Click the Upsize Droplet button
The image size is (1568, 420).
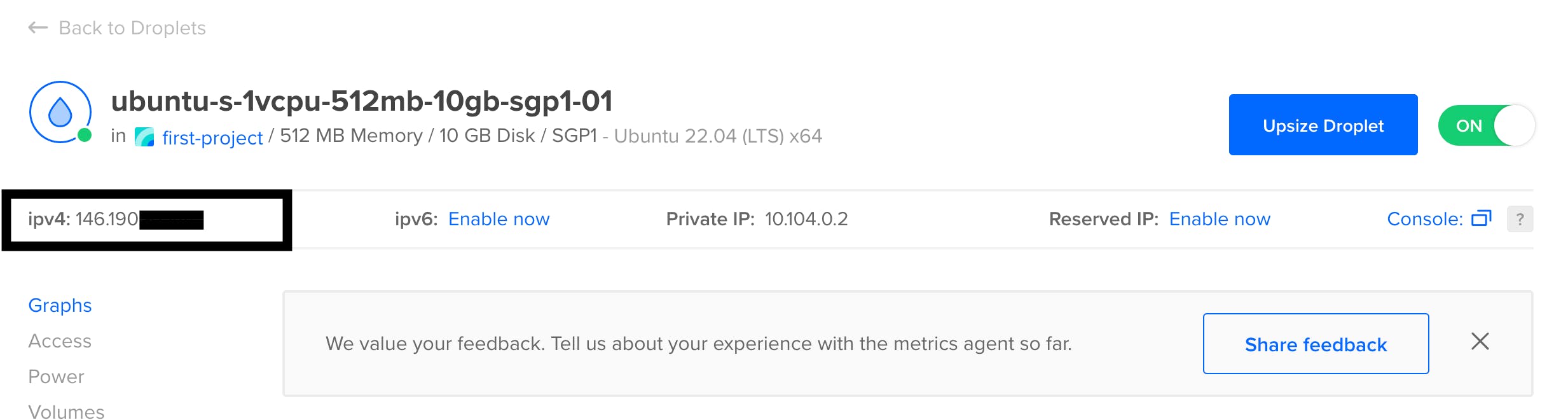tap(1323, 125)
